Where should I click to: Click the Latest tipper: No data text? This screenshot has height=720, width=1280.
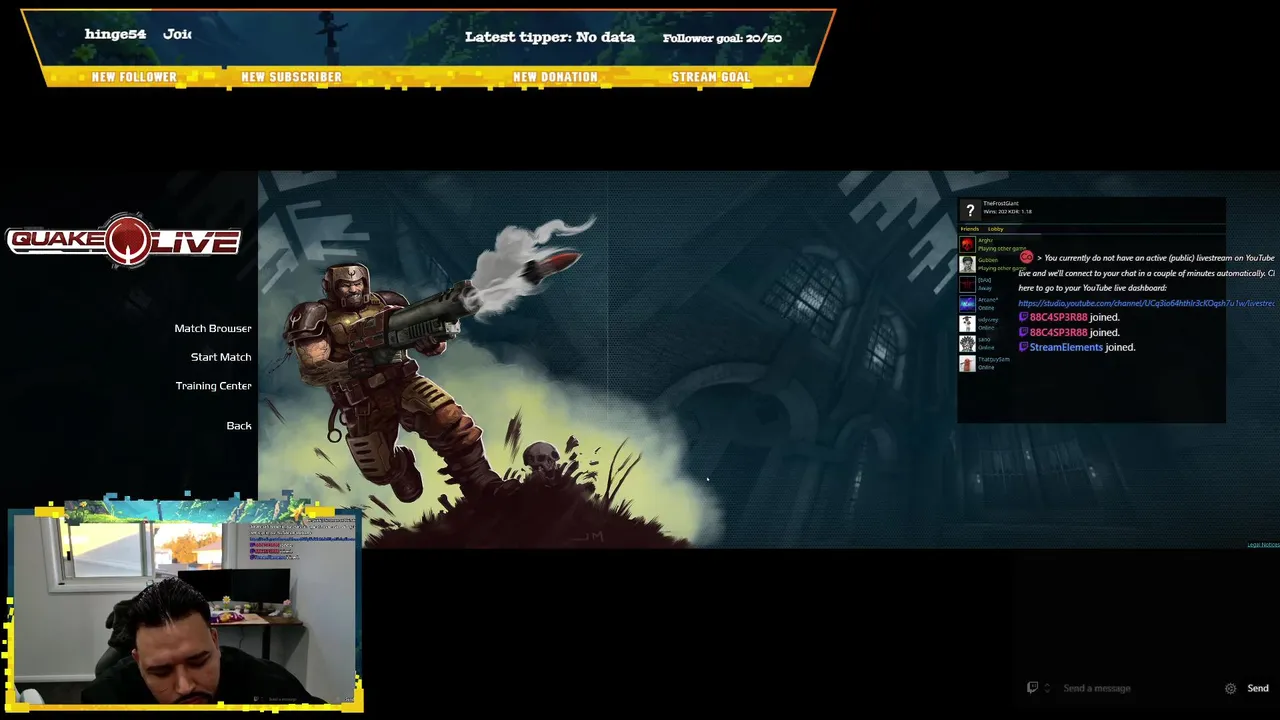[x=550, y=37]
